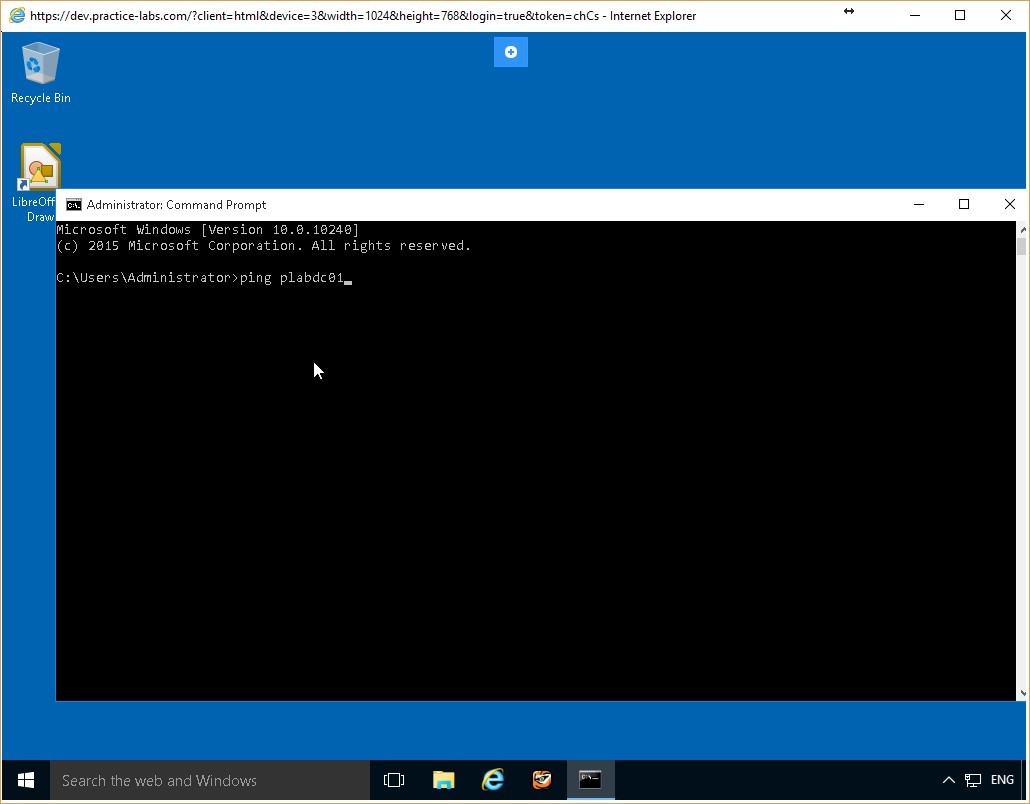Open the Start menu
This screenshot has width=1030, height=804.
tap(24, 780)
